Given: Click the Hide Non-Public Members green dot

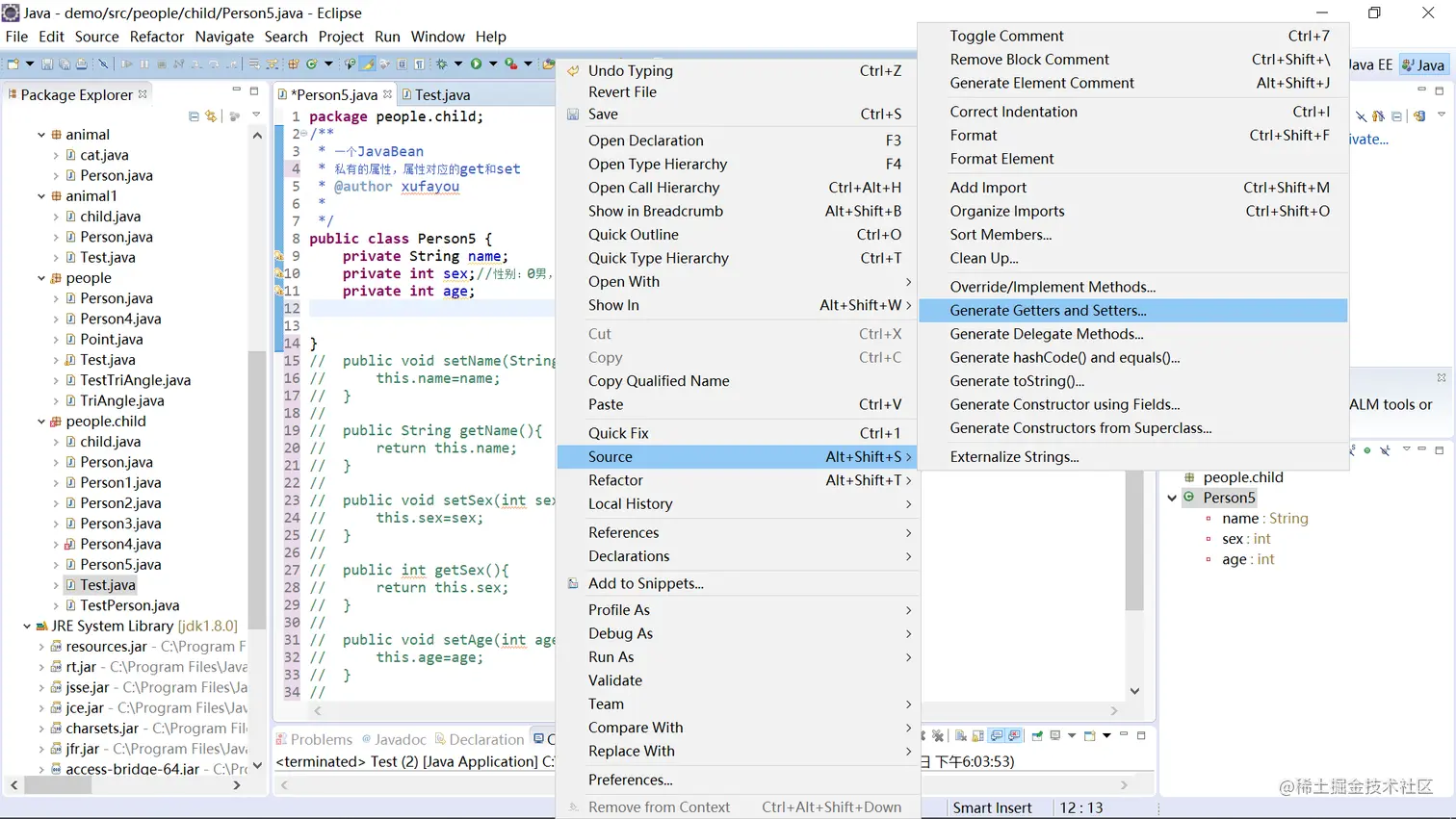Looking at the screenshot, I should [x=1367, y=450].
